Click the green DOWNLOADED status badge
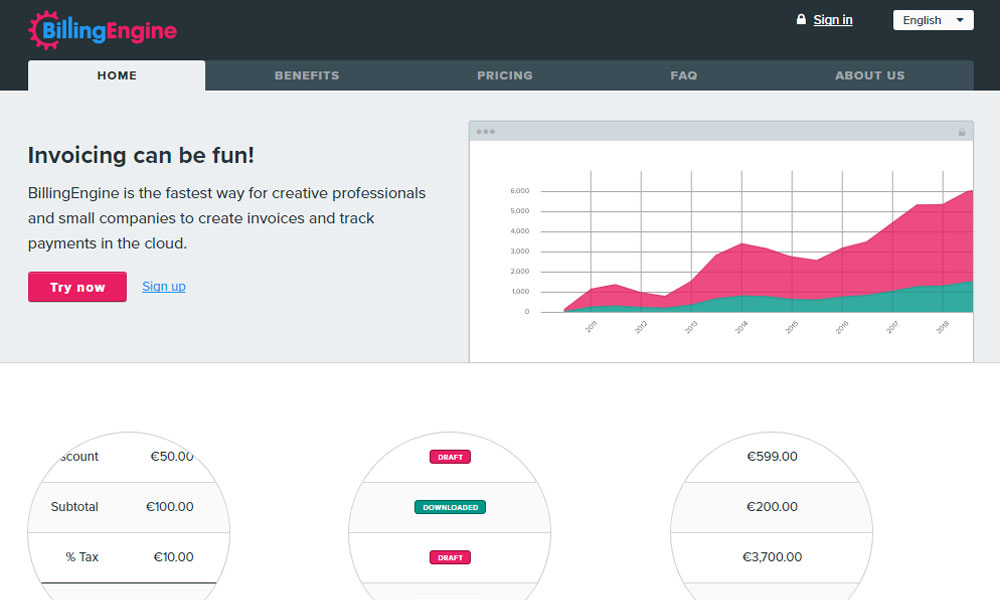The image size is (1000, 600). pos(450,507)
